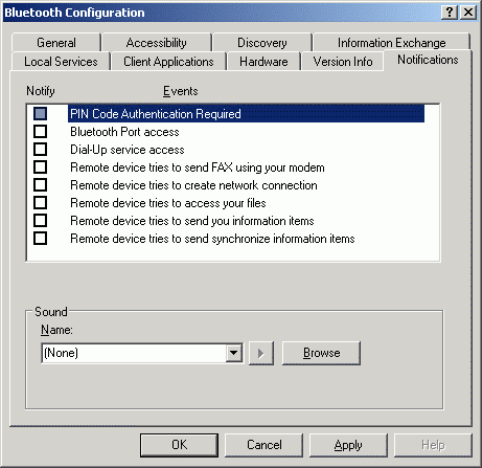
Task: Check Dial-Up service access box
Action: tap(40, 149)
